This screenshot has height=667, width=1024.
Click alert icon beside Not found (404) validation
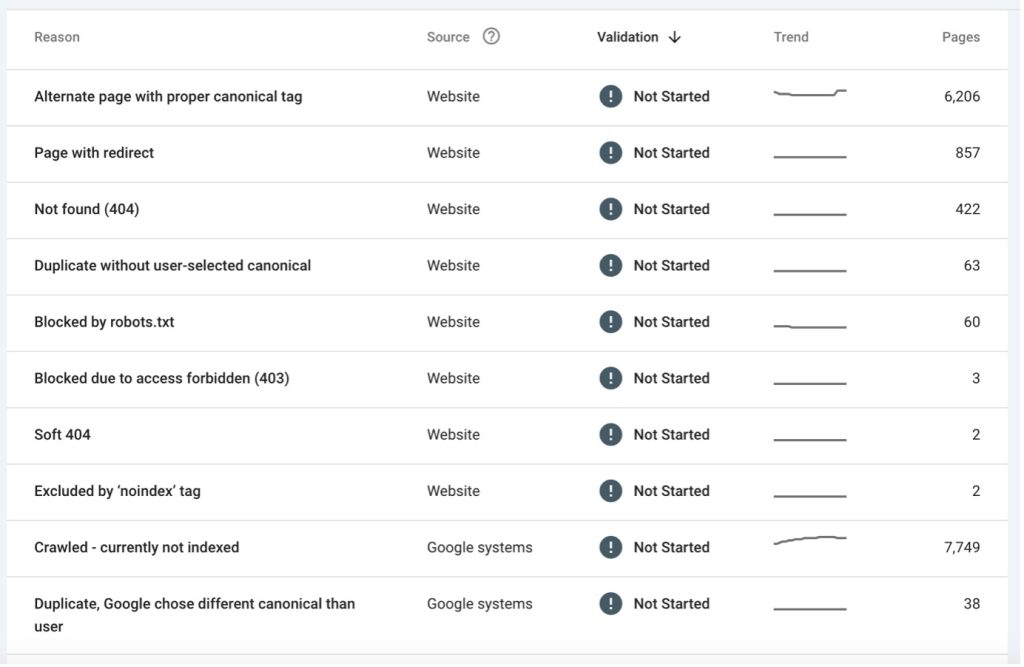point(611,209)
